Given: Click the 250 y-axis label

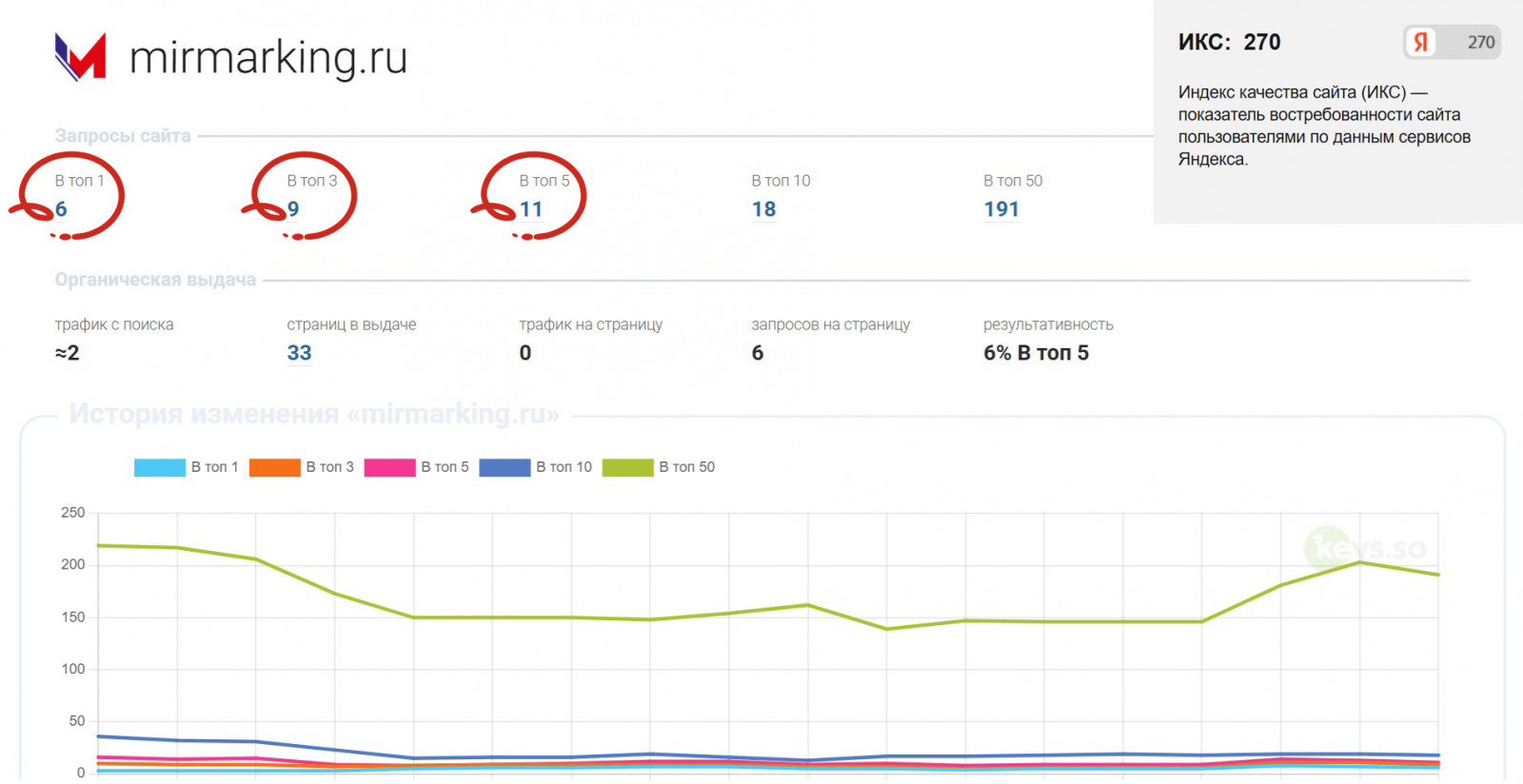Looking at the screenshot, I should pyautogui.click(x=73, y=513).
